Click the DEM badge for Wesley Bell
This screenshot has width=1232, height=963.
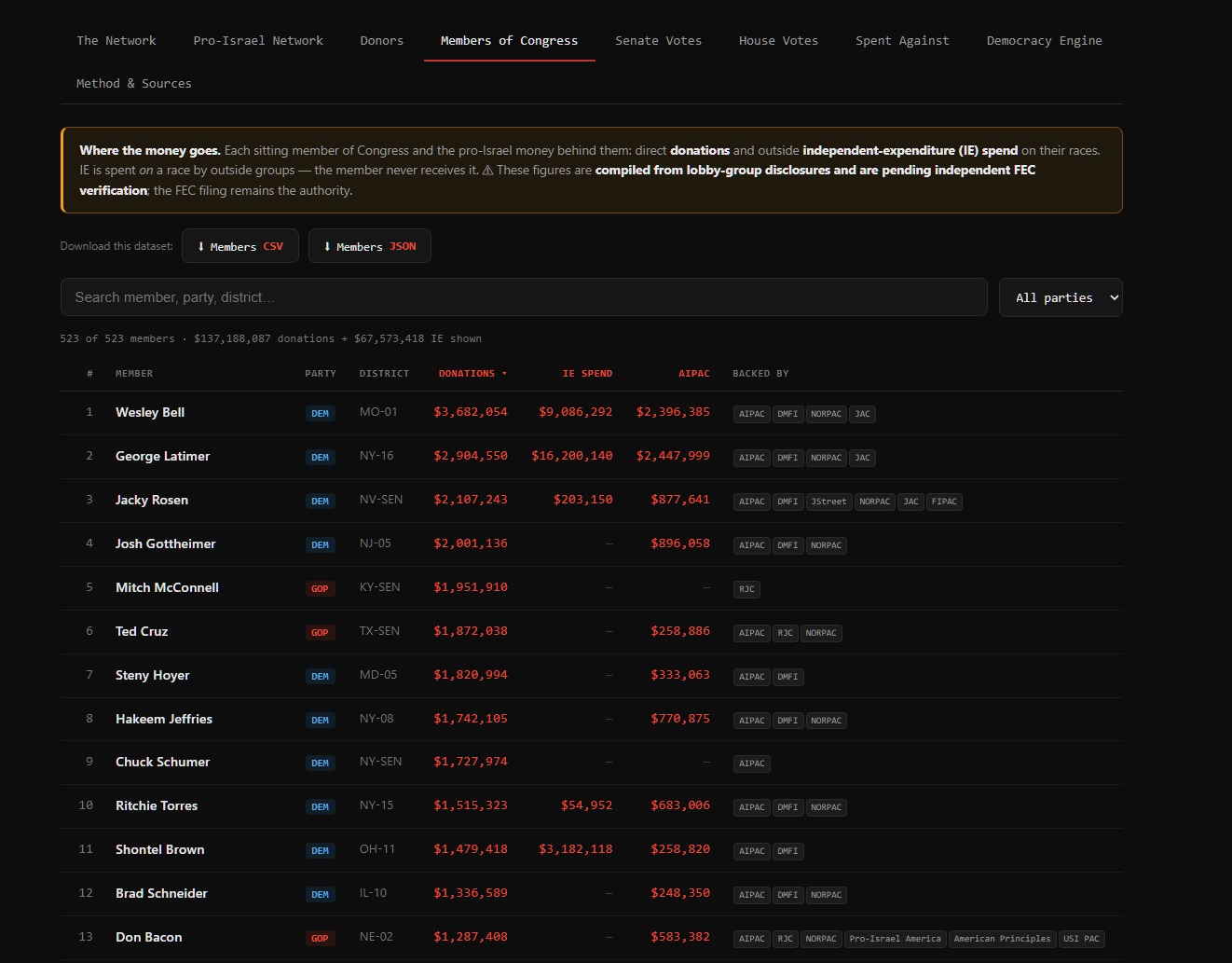[x=320, y=414]
